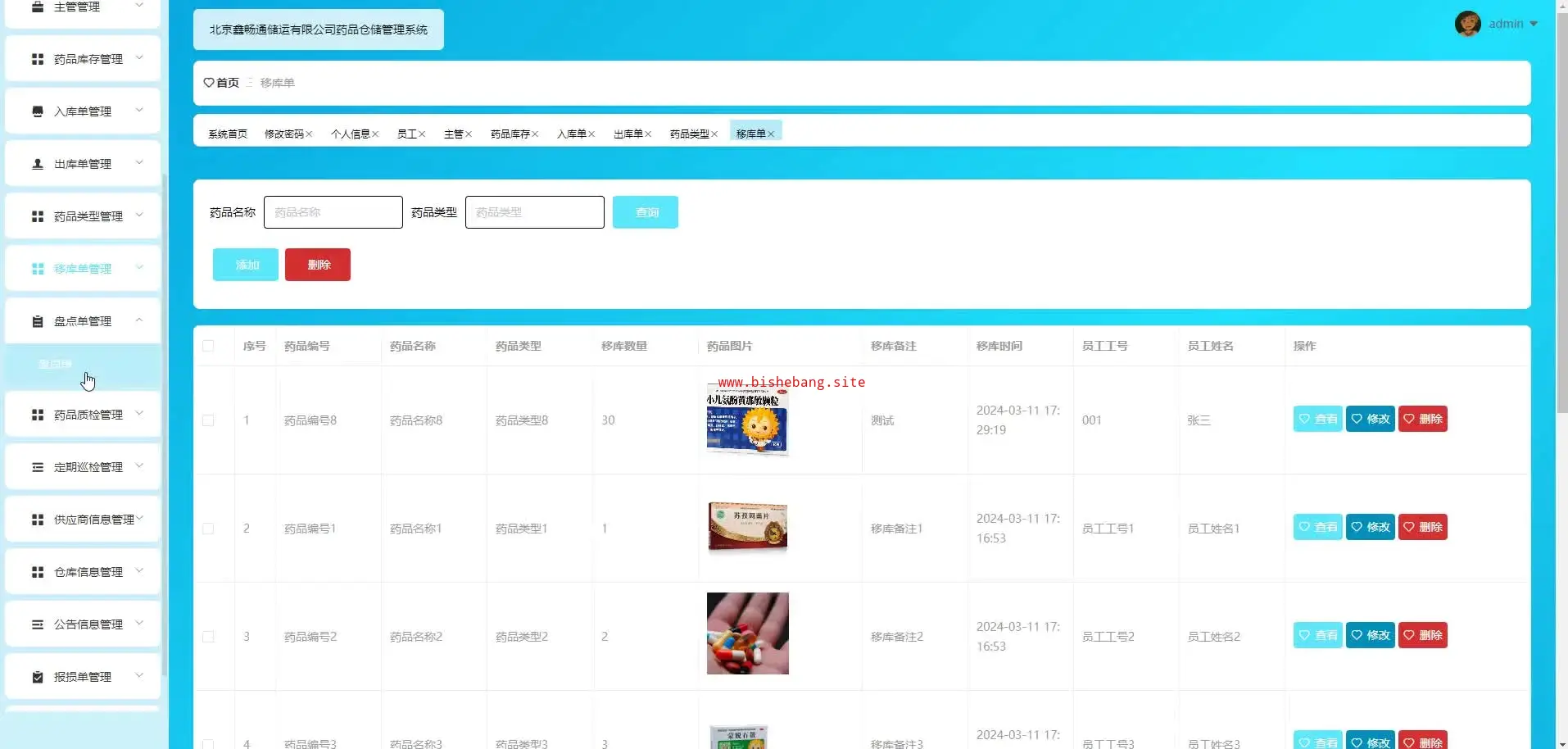Close the 出库单 tab

coord(648,134)
